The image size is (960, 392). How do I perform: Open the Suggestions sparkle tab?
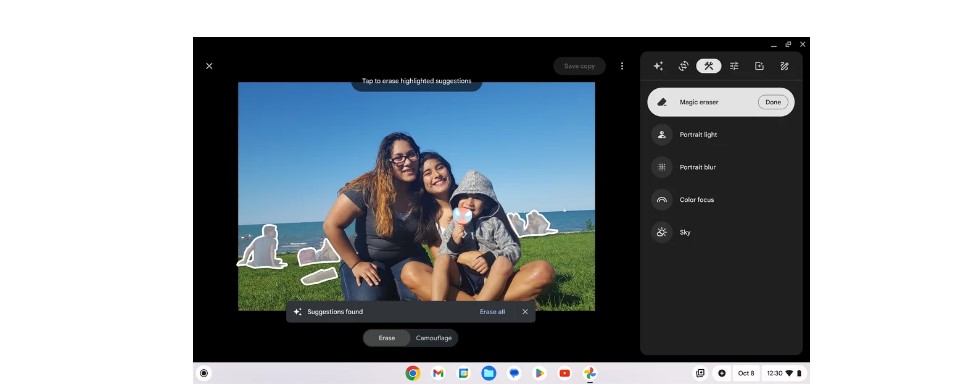[658, 66]
